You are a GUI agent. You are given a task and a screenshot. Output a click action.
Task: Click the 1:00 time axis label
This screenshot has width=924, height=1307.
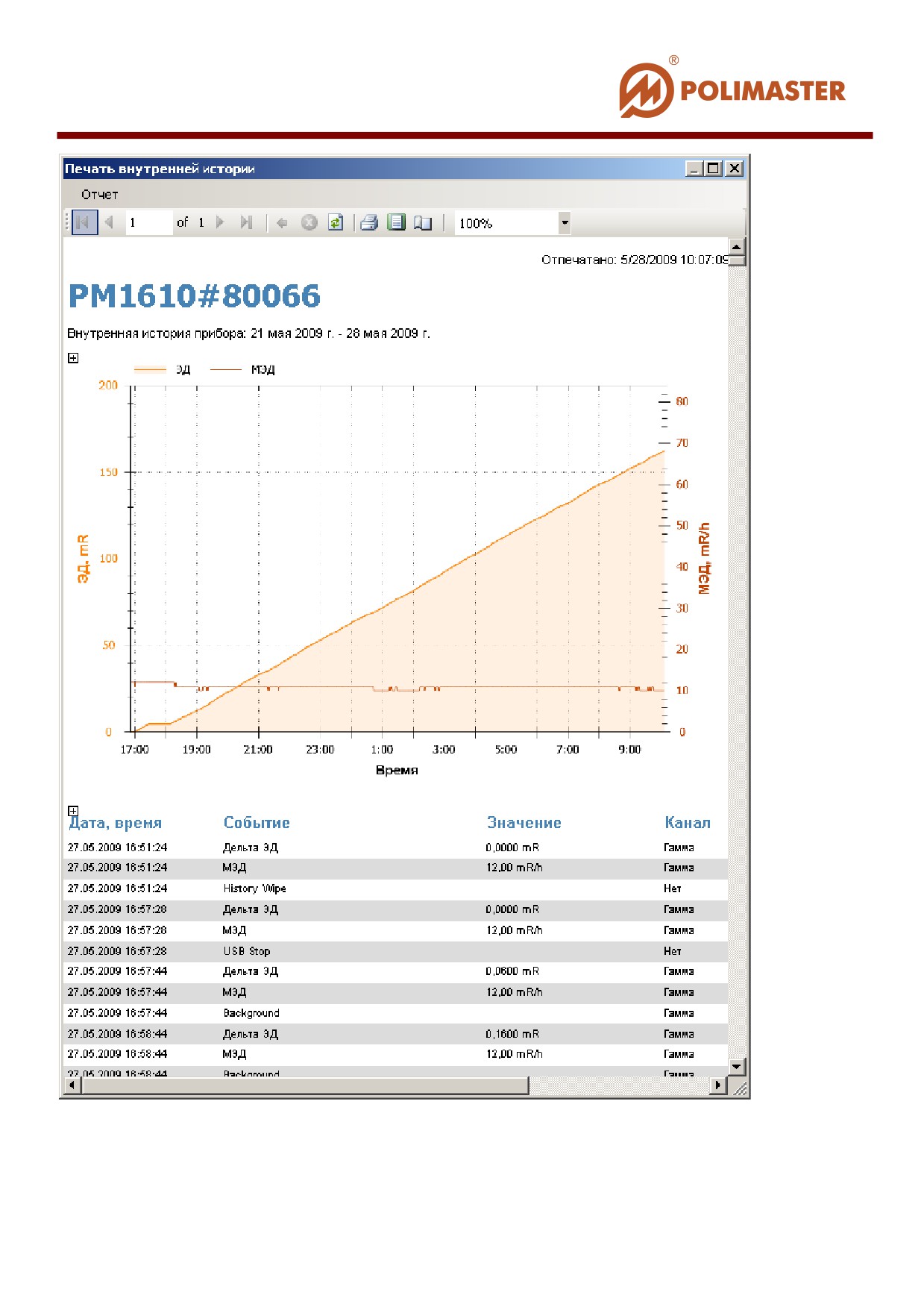(382, 750)
